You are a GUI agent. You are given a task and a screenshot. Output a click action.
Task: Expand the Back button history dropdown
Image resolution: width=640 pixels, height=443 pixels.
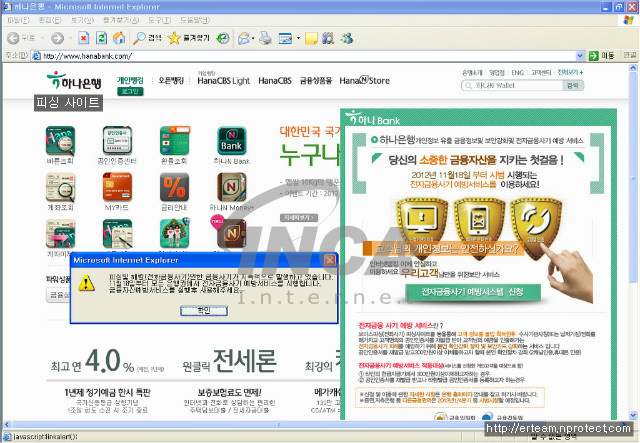coord(42,38)
